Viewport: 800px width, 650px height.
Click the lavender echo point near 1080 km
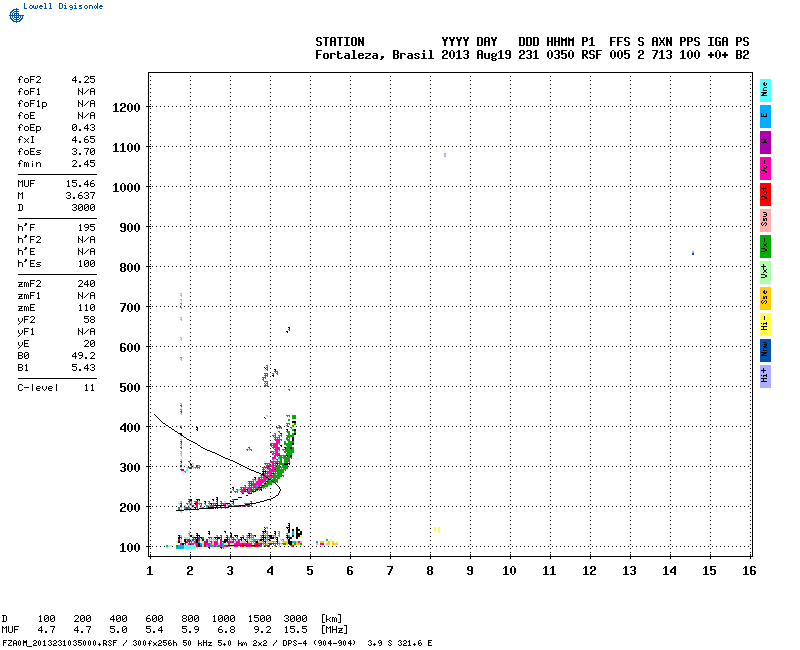point(445,155)
